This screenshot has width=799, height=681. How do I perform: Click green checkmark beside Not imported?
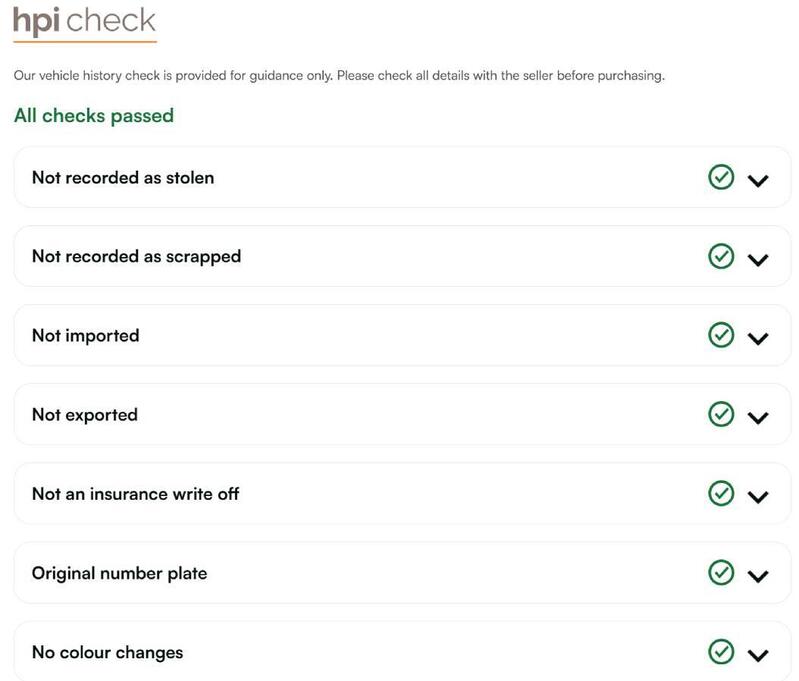click(x=721, y=335)
